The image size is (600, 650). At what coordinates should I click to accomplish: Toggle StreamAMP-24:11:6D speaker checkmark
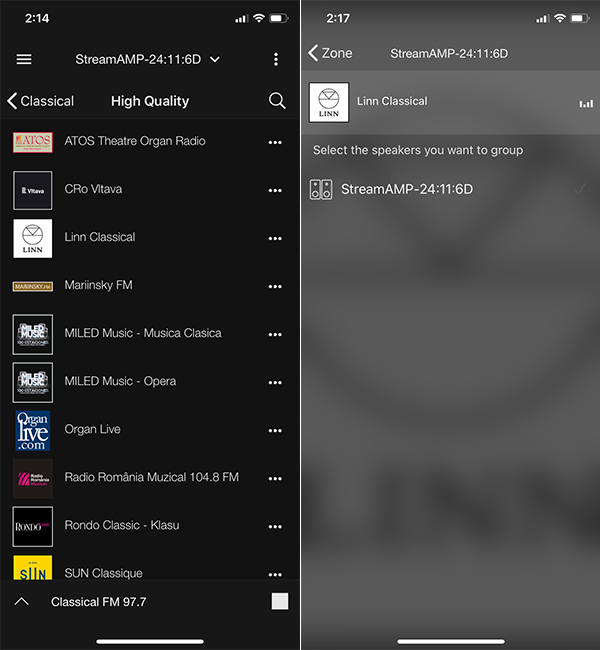tap(579, 189)
